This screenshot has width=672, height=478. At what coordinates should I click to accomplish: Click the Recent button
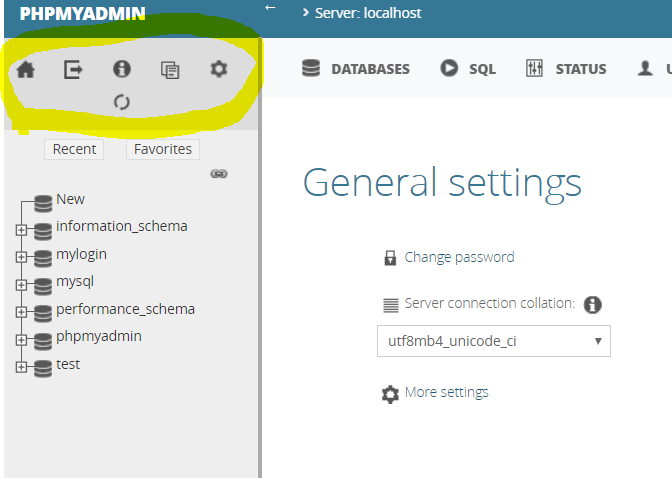click(x=74, y=149)
